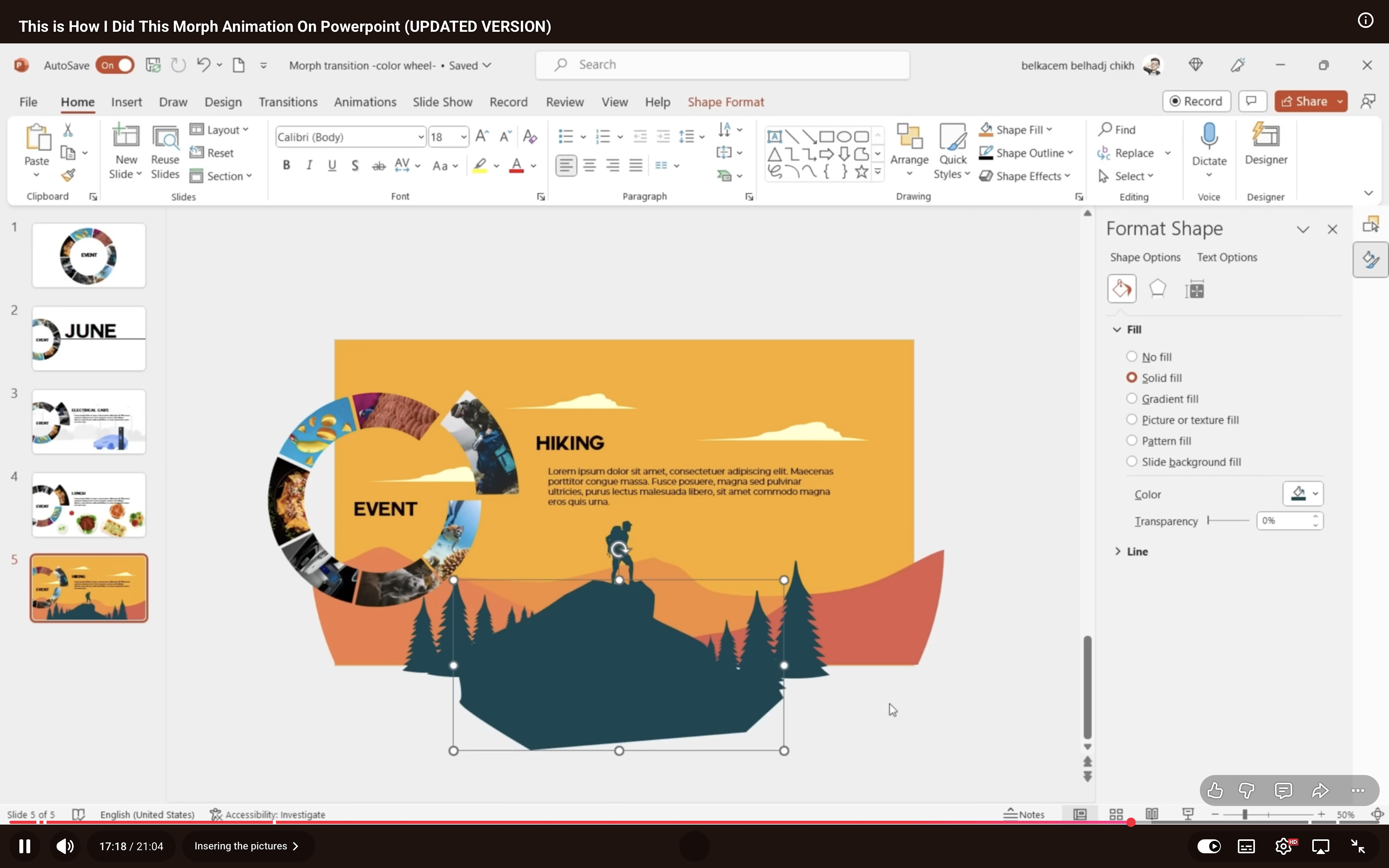The image size is (1389, 868).
Task: Click the Format Painter icon
Action: pyautogui.click(x=68, y=174)
